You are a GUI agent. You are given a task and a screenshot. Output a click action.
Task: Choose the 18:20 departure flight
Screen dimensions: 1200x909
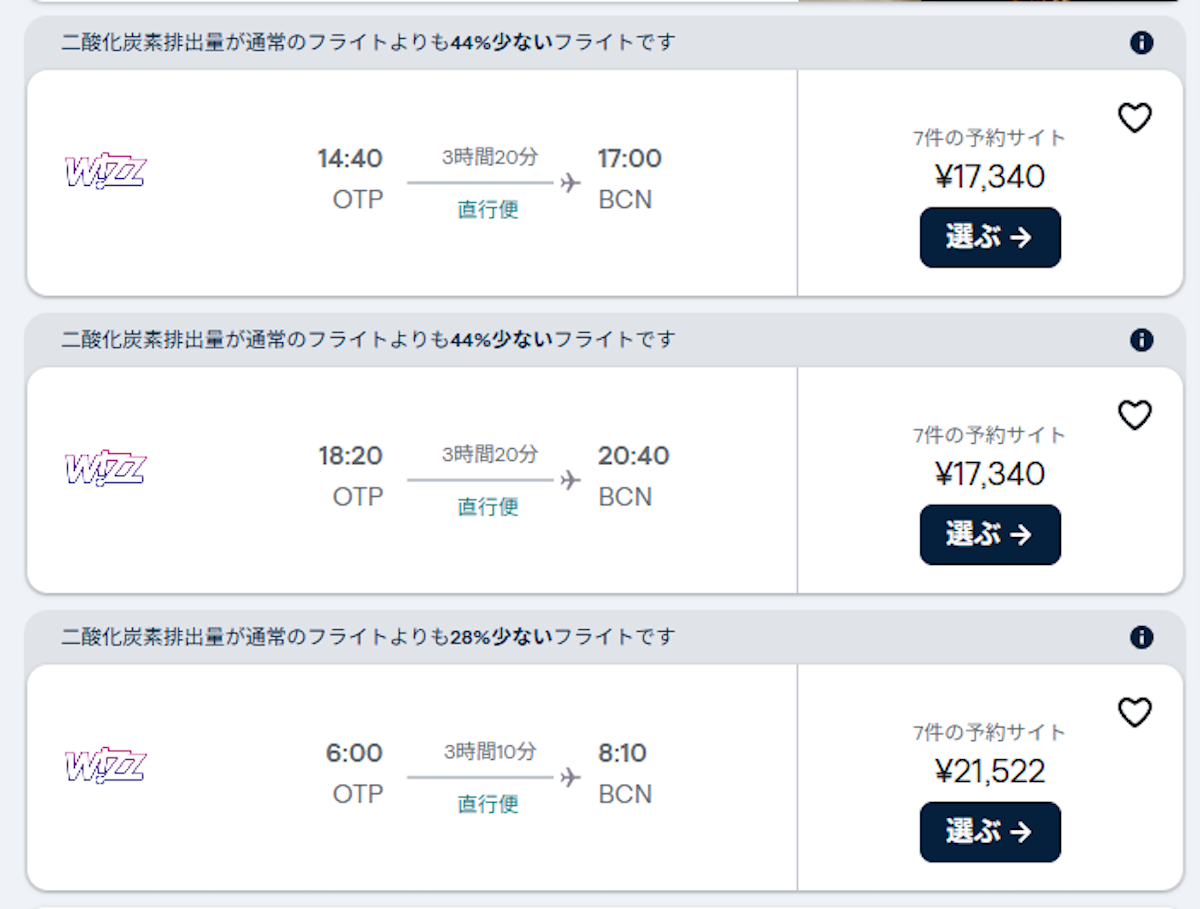pyautogui.click(x=990, y=534)
